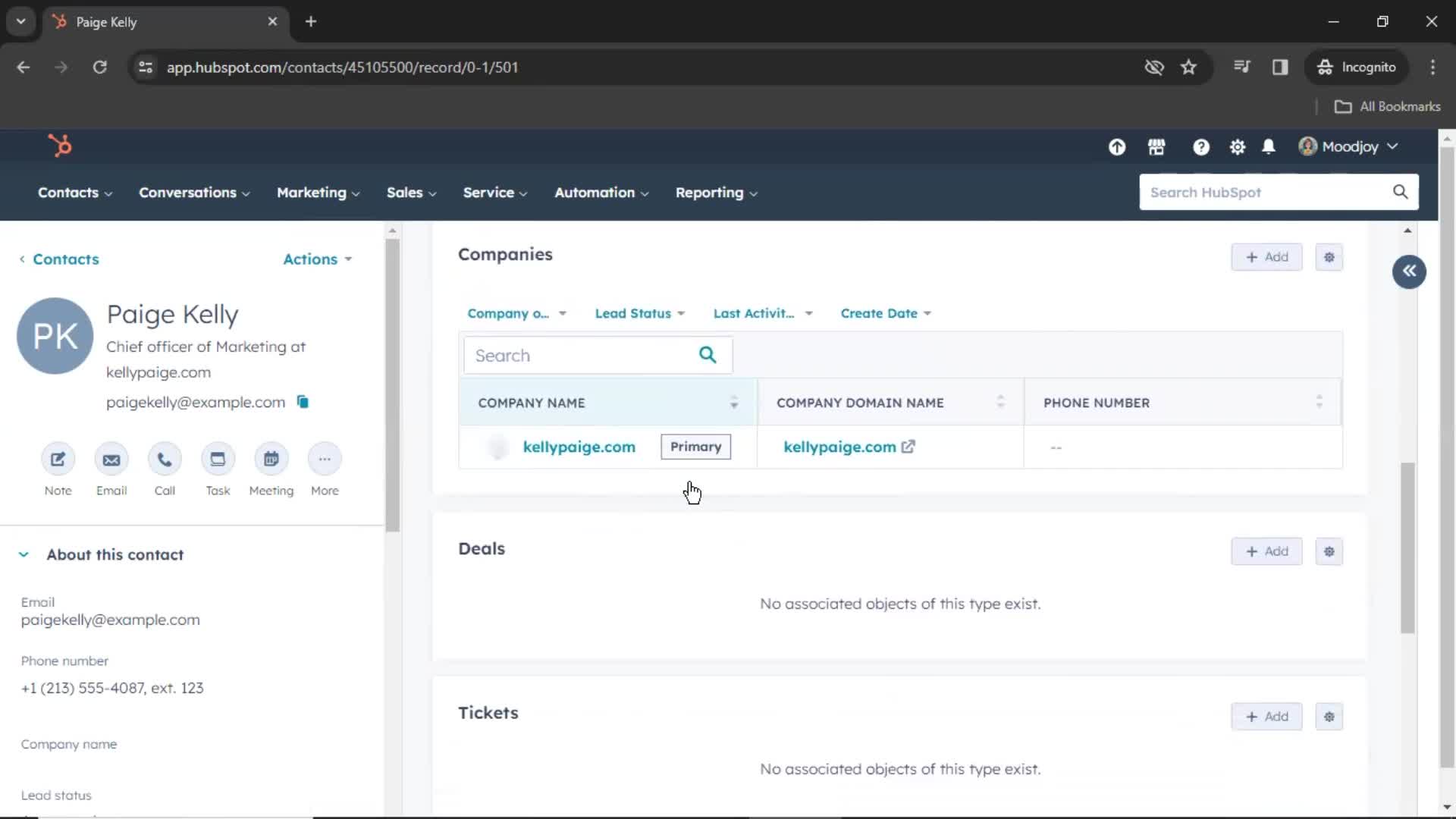1456x819 pixels.
Task: Click the Actions dropdown for Paige Kelly
Action: (x=317, y=259)
